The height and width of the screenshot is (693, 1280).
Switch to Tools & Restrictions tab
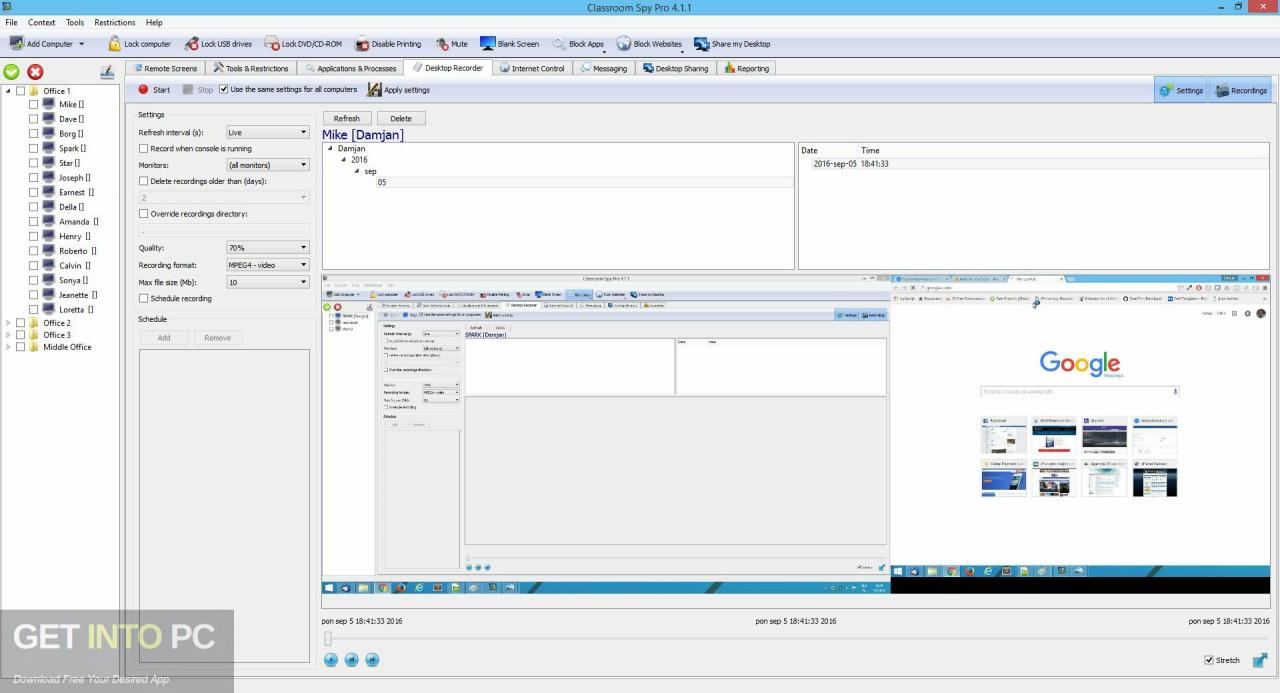(251, 68)
